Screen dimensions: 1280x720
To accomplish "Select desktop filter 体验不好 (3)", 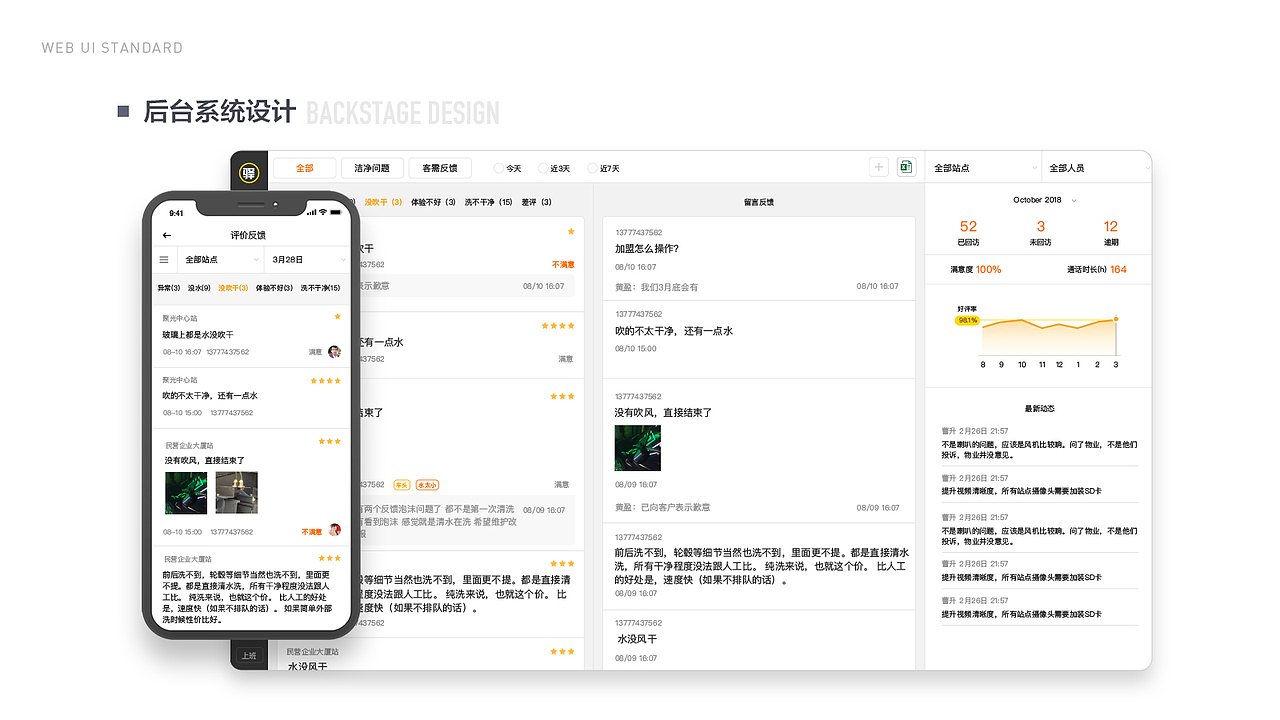I will [433, 202].
